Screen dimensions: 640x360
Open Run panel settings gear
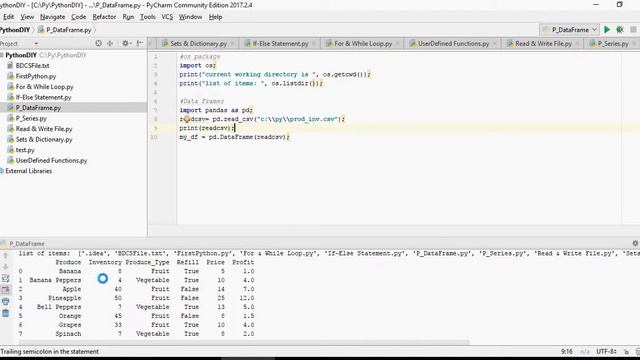coord(635,243)
